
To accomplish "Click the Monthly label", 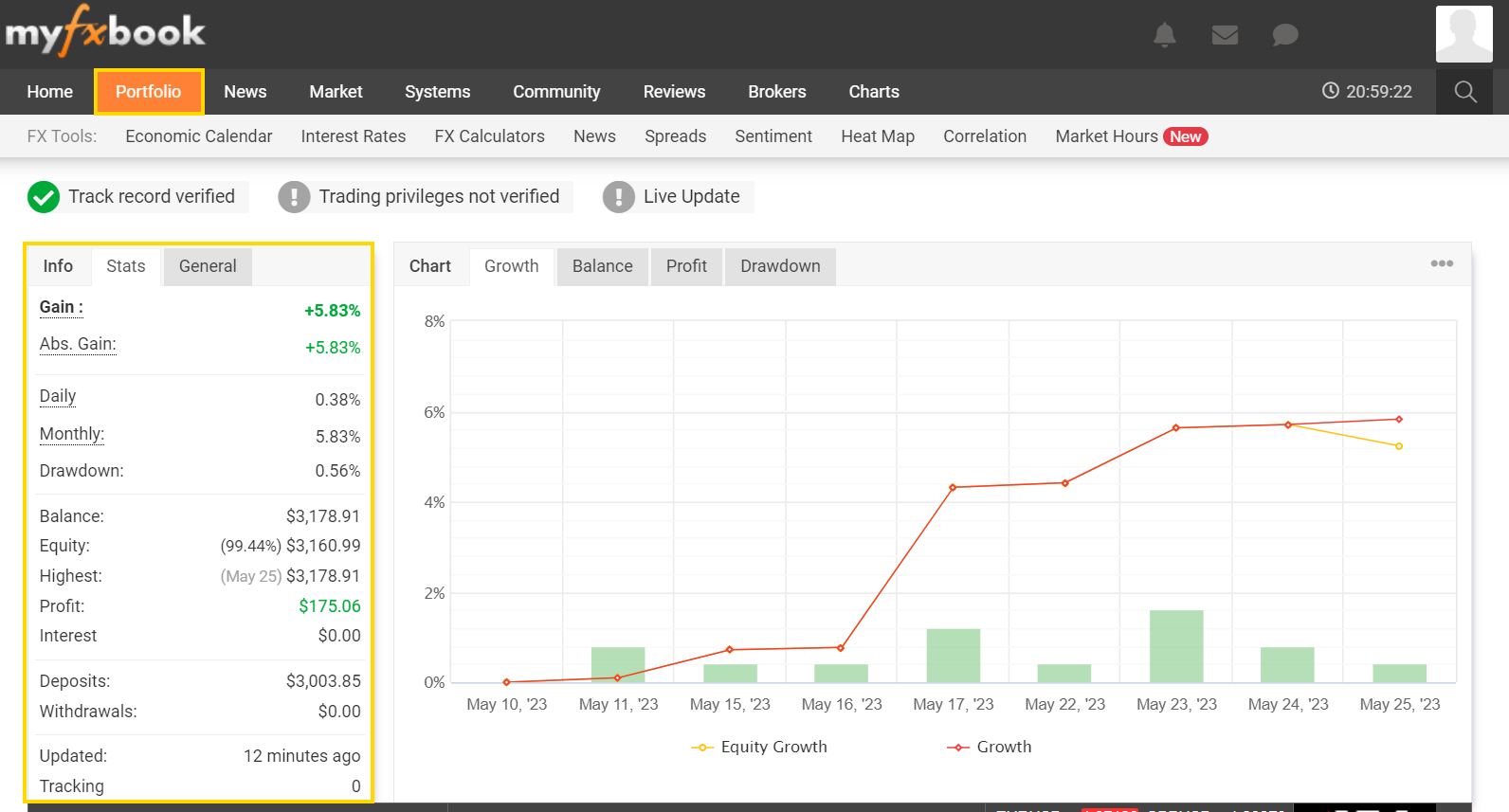I will click(x=72, y=434).
